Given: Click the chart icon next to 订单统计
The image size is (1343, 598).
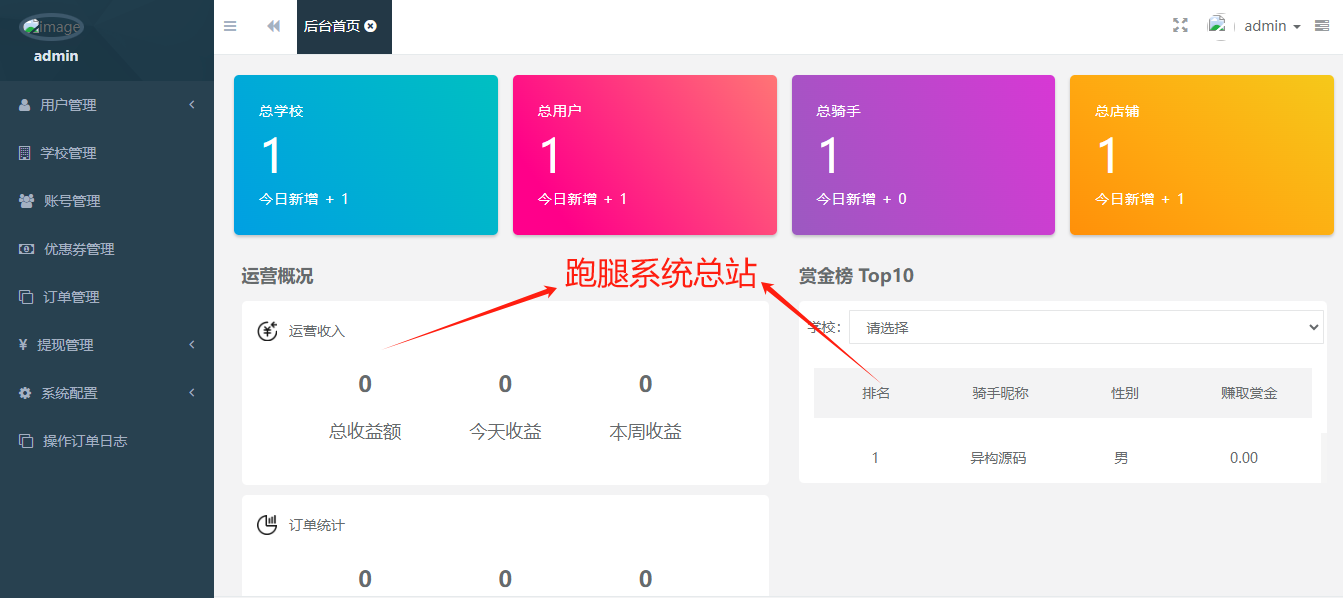Looking at the screenshot, I should 267,524.
